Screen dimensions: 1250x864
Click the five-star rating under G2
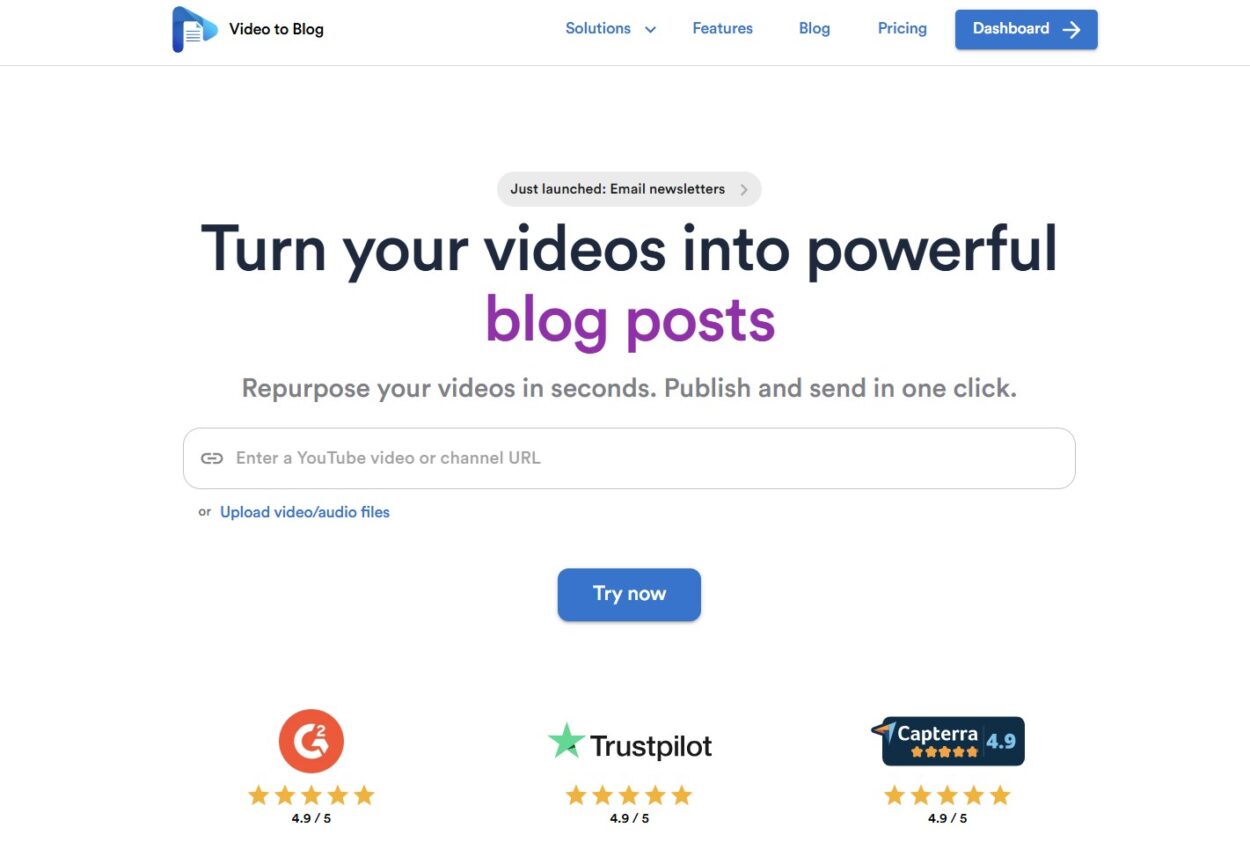tap(311, 796)
